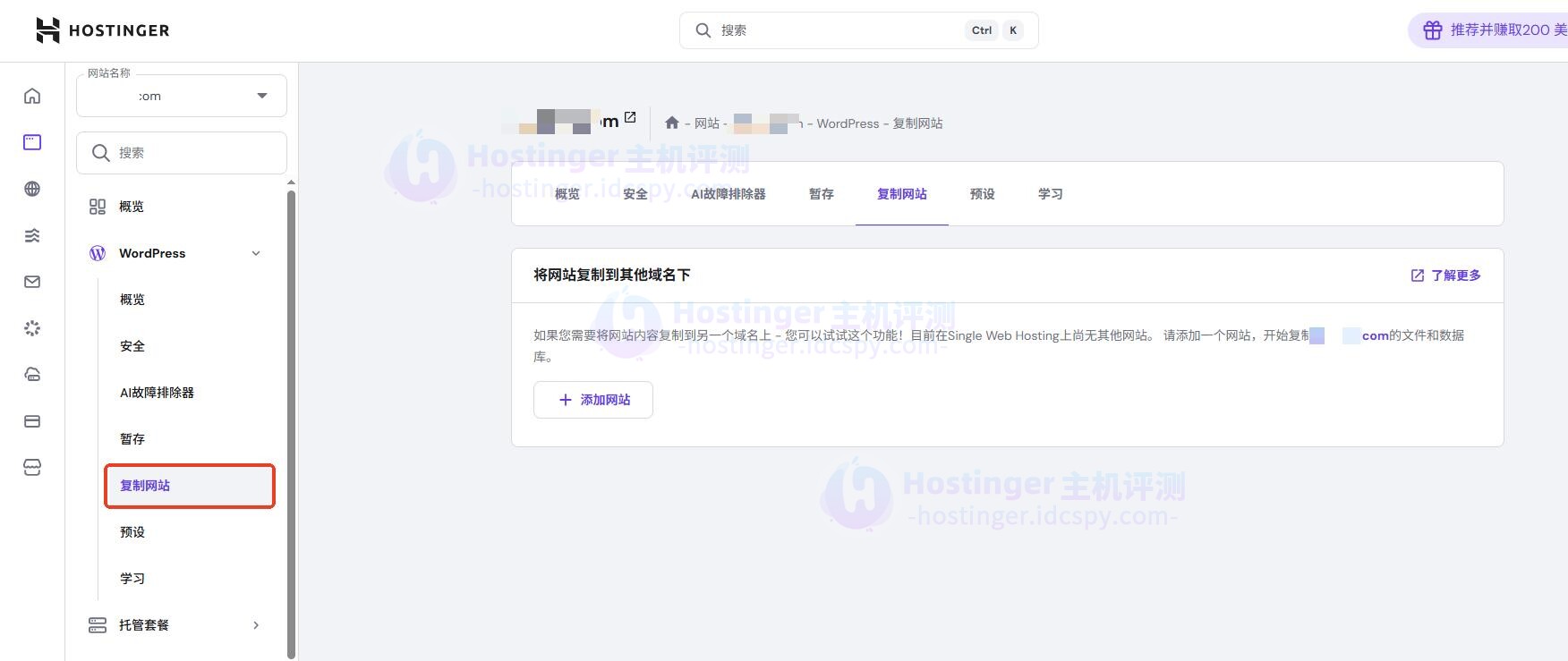1568x661 pixels.
Task: Click the Hostinger logo
Action: (102, 30)
